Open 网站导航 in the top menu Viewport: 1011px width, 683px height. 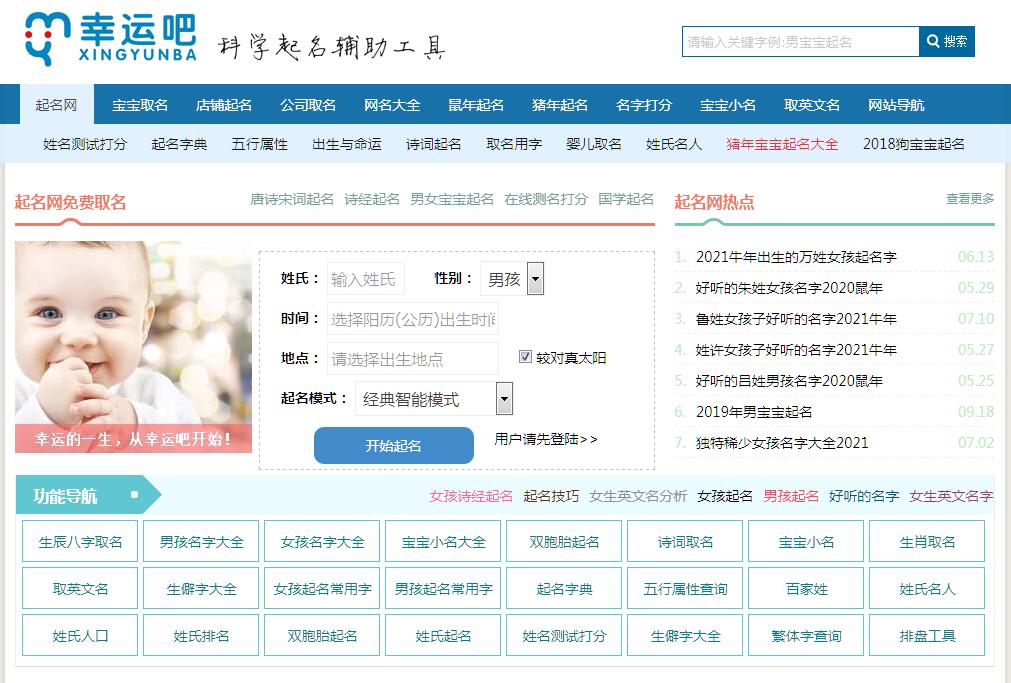tap(896, 105)
